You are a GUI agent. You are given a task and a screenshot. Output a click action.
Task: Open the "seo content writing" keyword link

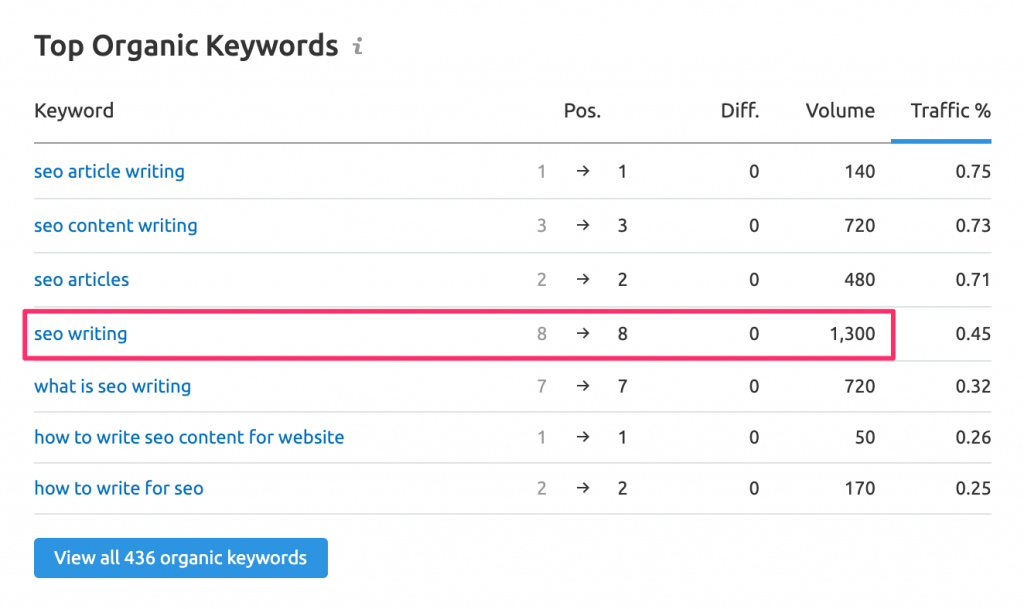(115, 225)
